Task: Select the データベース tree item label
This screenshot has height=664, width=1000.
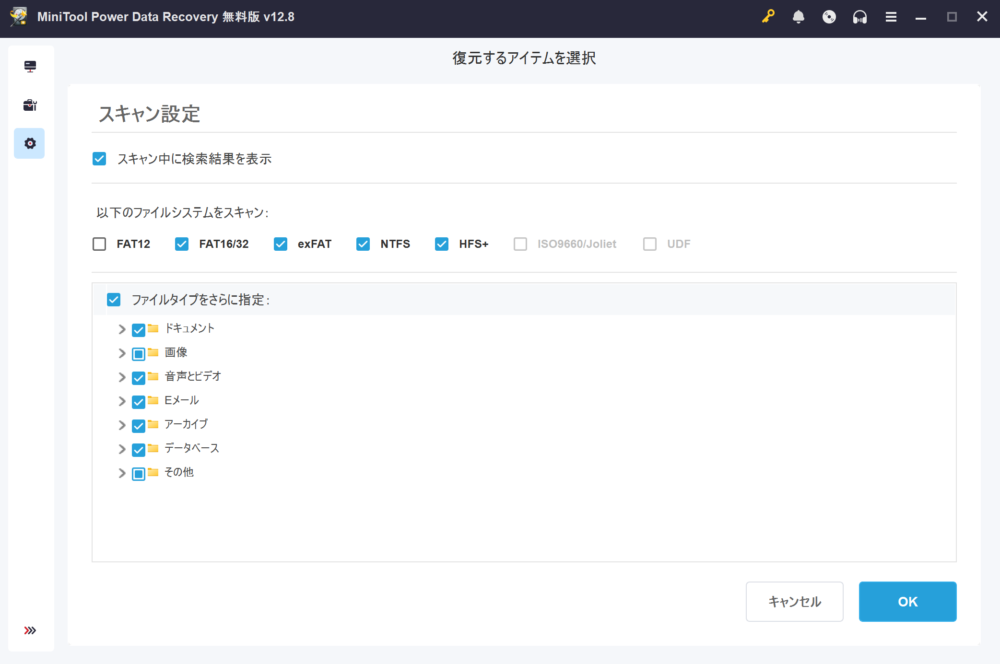Action: pyautogui.click(x=191, y=448)
